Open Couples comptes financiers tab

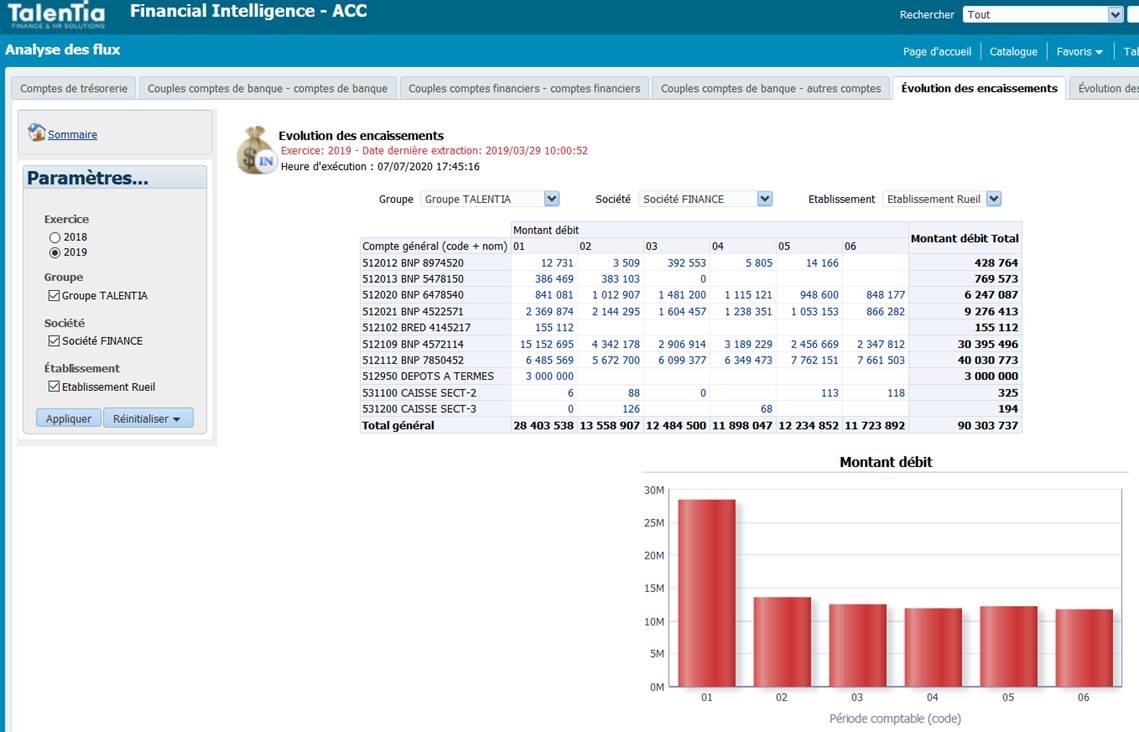[524, 89]
